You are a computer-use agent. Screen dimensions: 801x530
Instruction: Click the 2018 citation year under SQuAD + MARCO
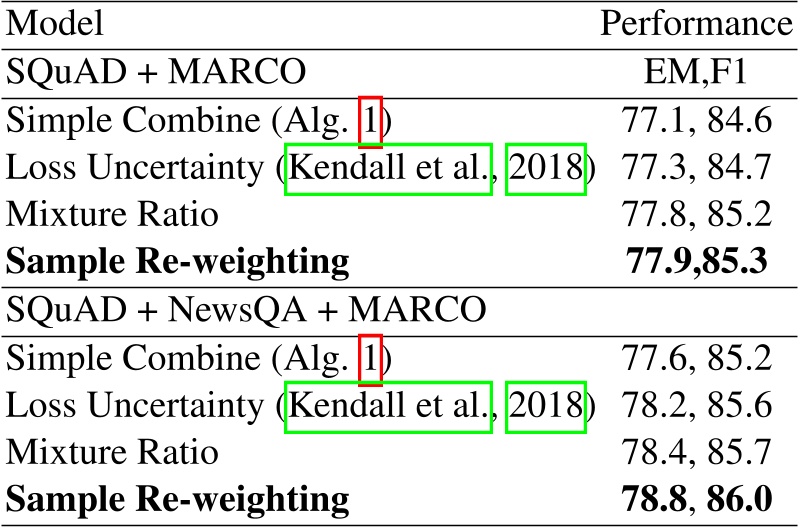545,168
